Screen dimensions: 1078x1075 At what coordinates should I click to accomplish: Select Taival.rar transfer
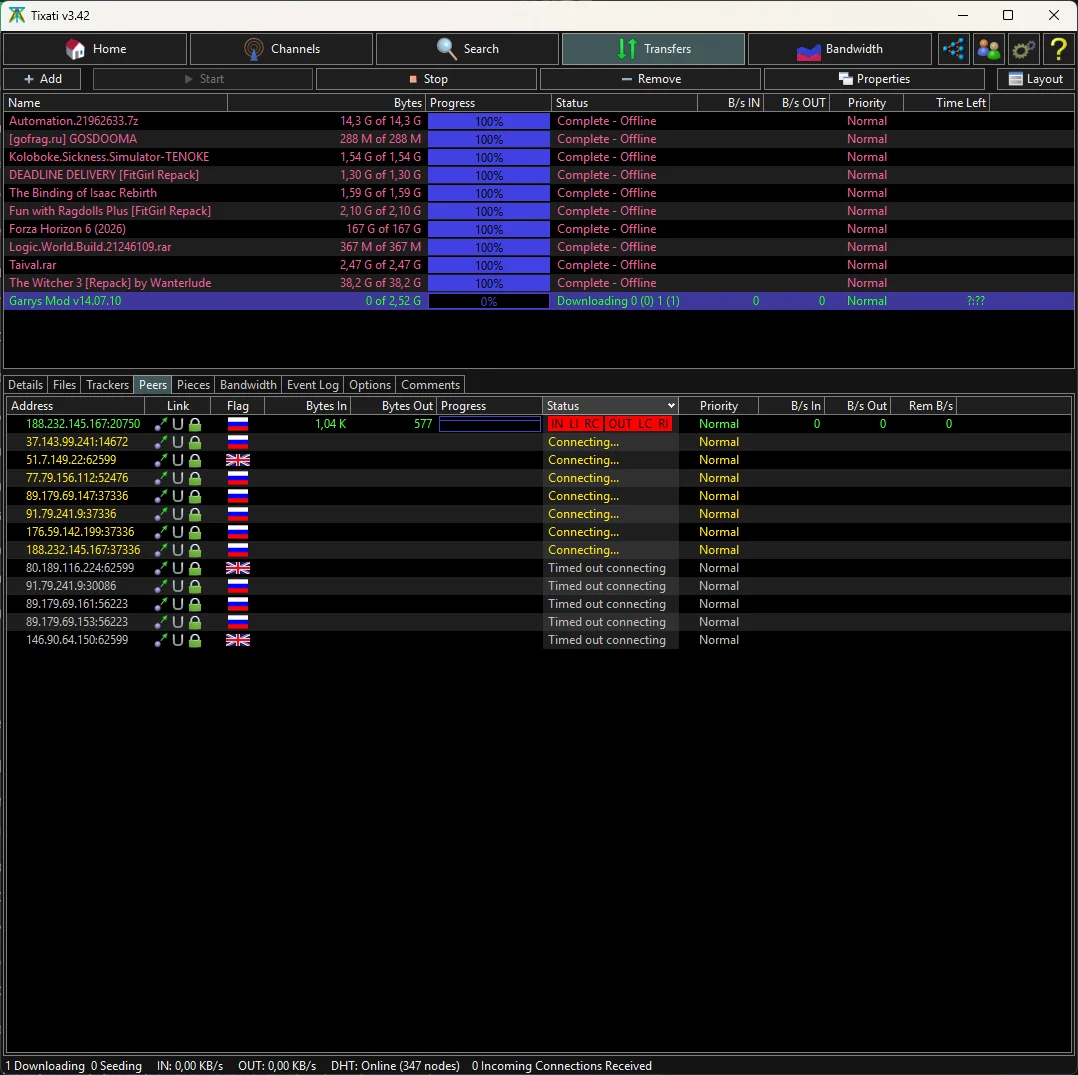(x=539, y=265)
